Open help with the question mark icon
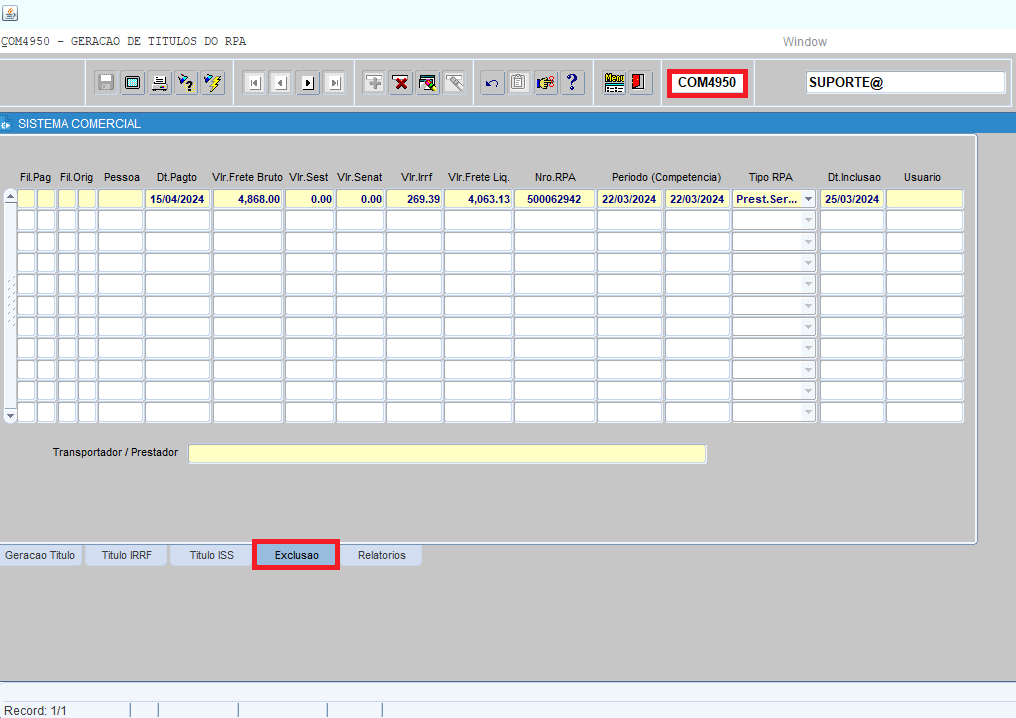 [572, 83]
